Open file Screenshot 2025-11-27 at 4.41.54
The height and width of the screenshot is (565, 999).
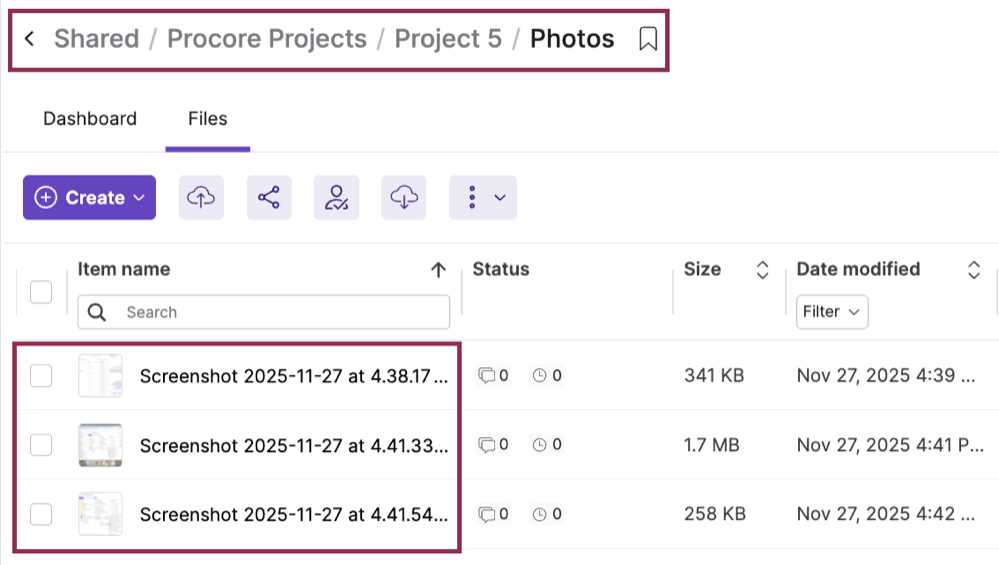coord(294,514)
